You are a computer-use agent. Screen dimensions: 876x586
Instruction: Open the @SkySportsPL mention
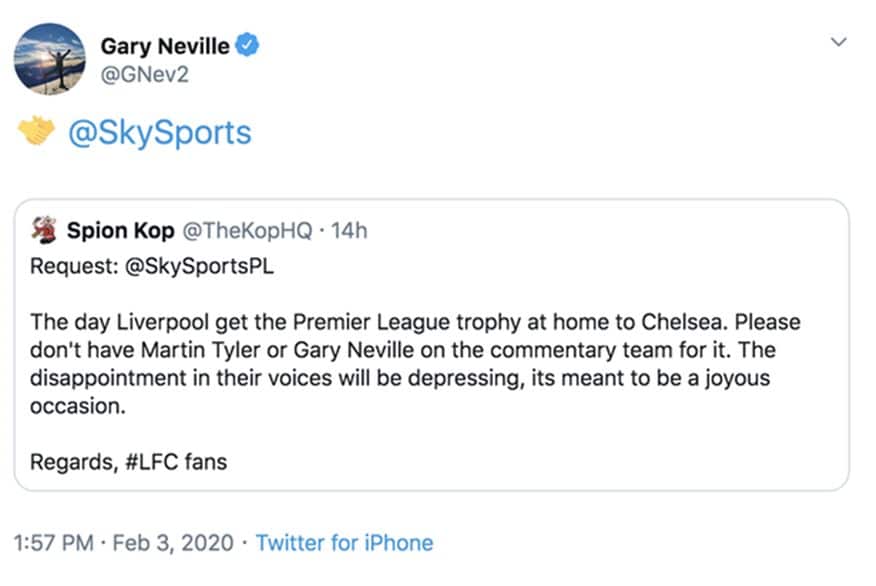pos(199,266)
